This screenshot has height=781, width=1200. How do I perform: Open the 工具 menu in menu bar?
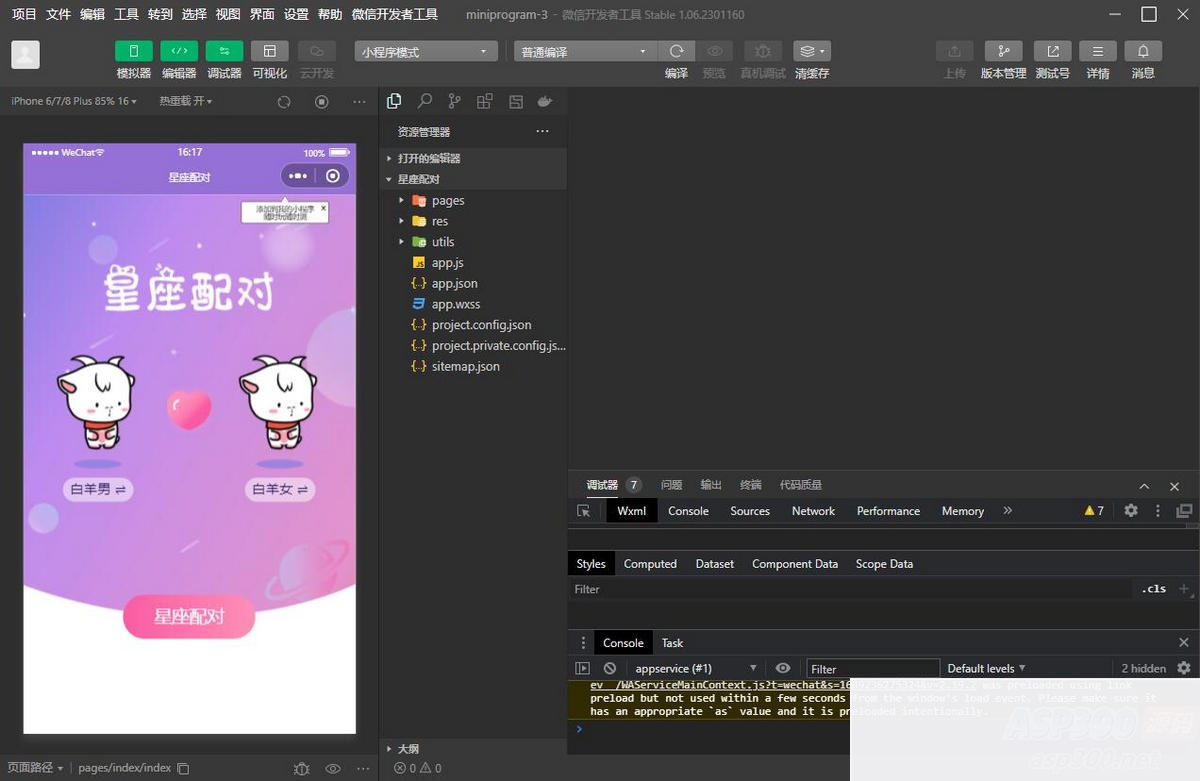click(x=125, y=14)
